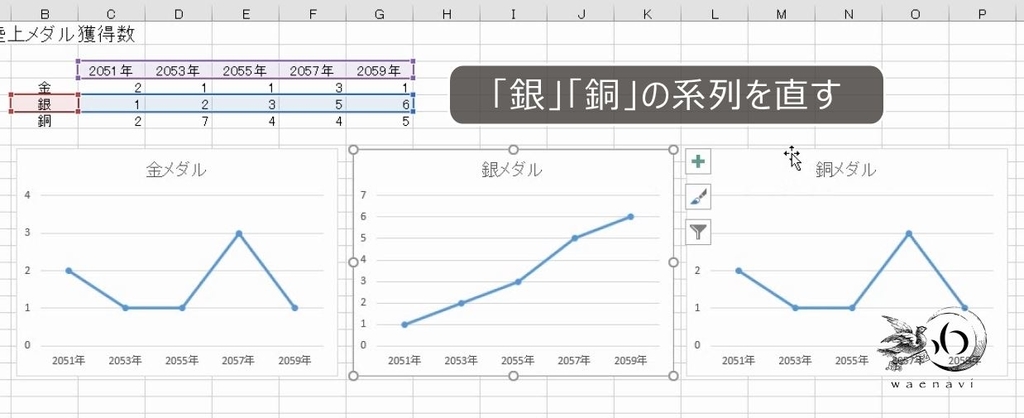Image resolution: width=1024 pixels, height=418 pixels.
Task: Select the 銀 row label cell
Action: (x=44, y=103)
